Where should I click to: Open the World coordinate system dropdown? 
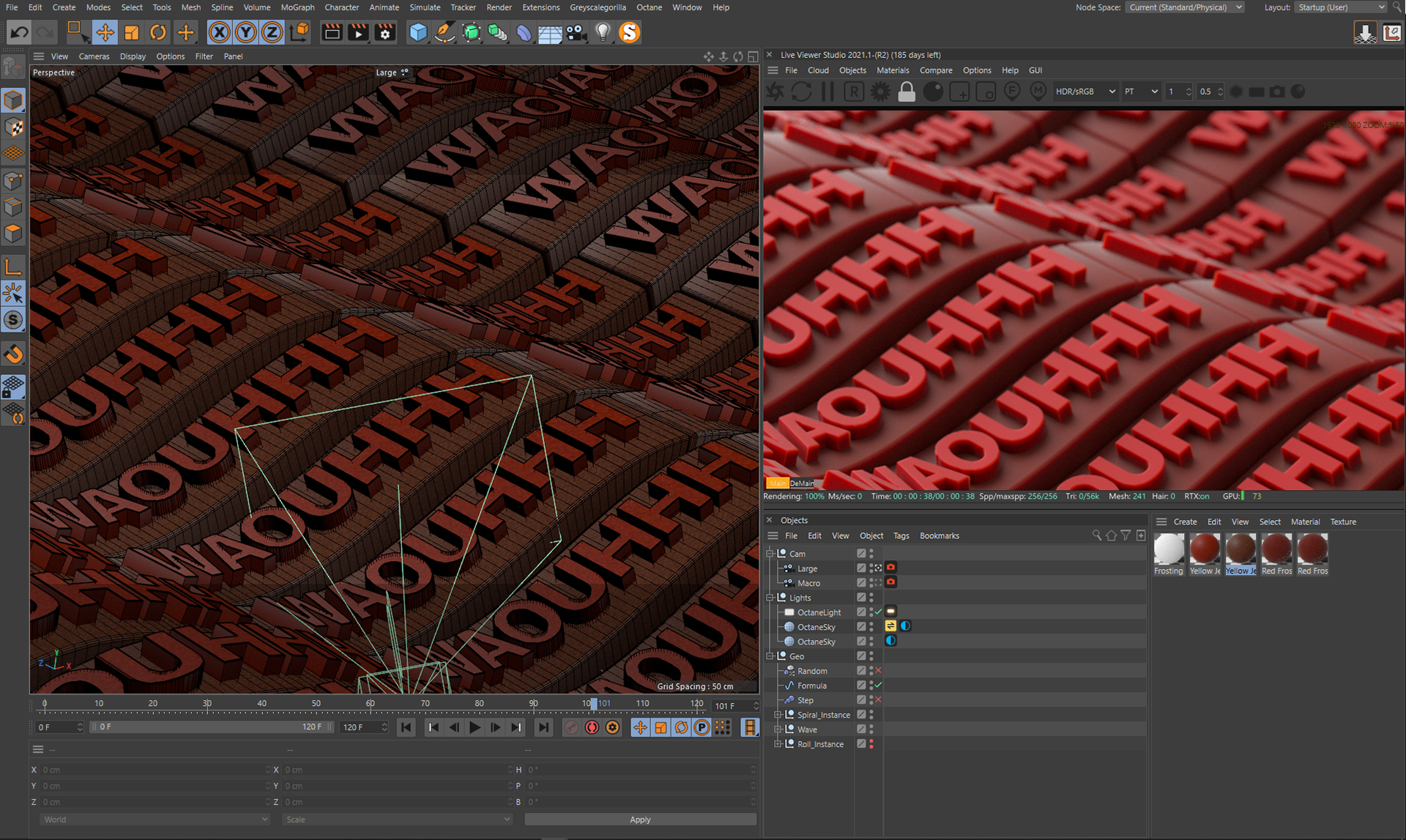coord(155,819)
